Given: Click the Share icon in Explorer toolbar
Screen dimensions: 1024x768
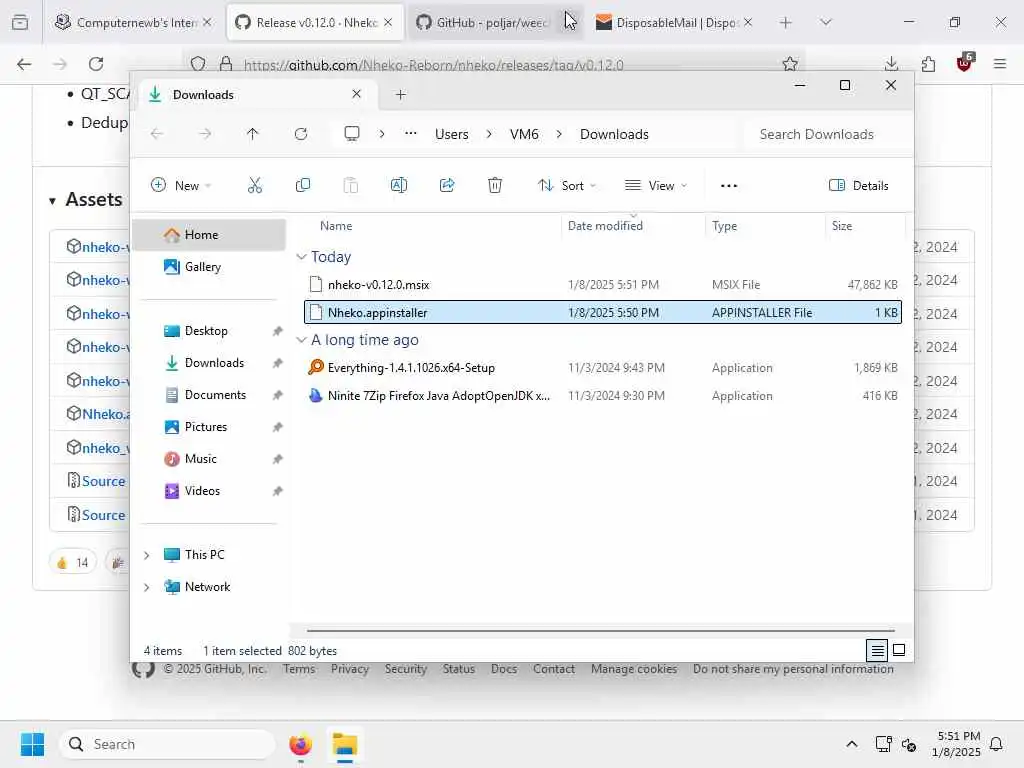Looking at the screenshot, I should point(447,185).
